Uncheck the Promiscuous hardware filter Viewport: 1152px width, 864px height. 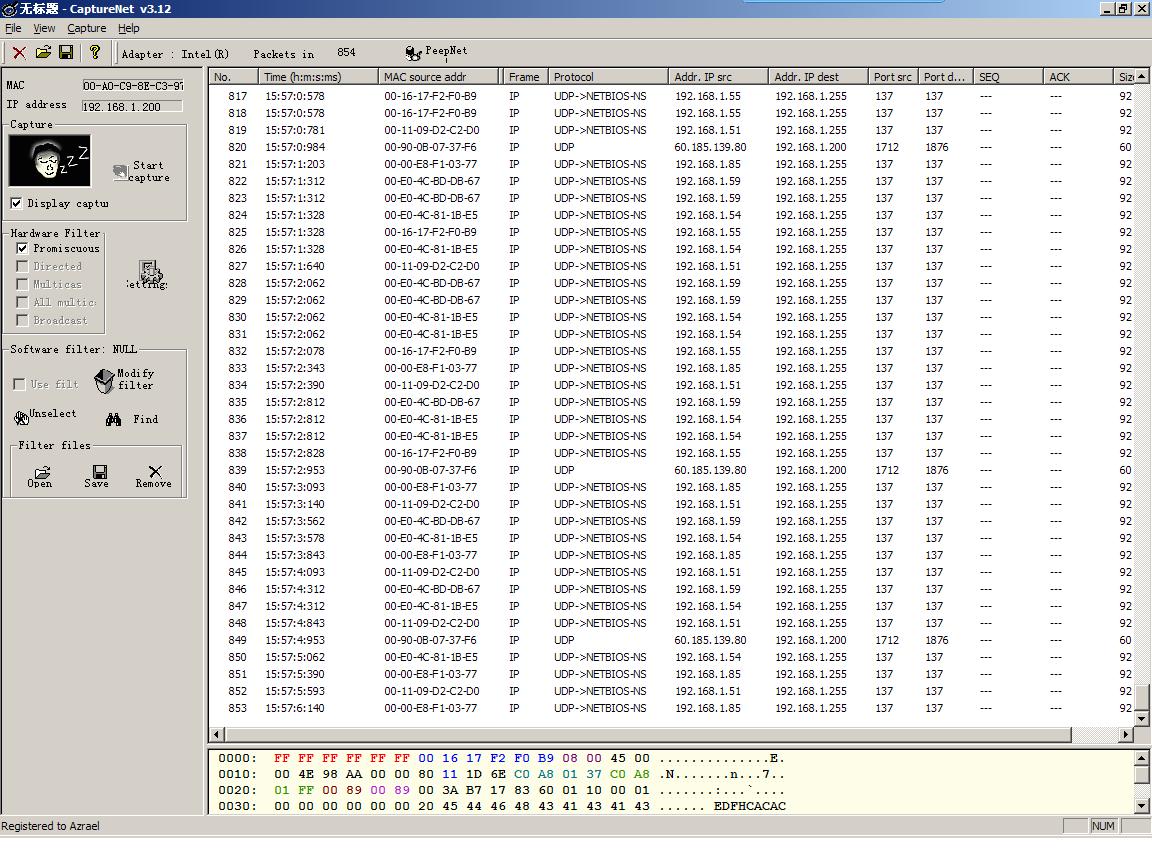[22, 248]
